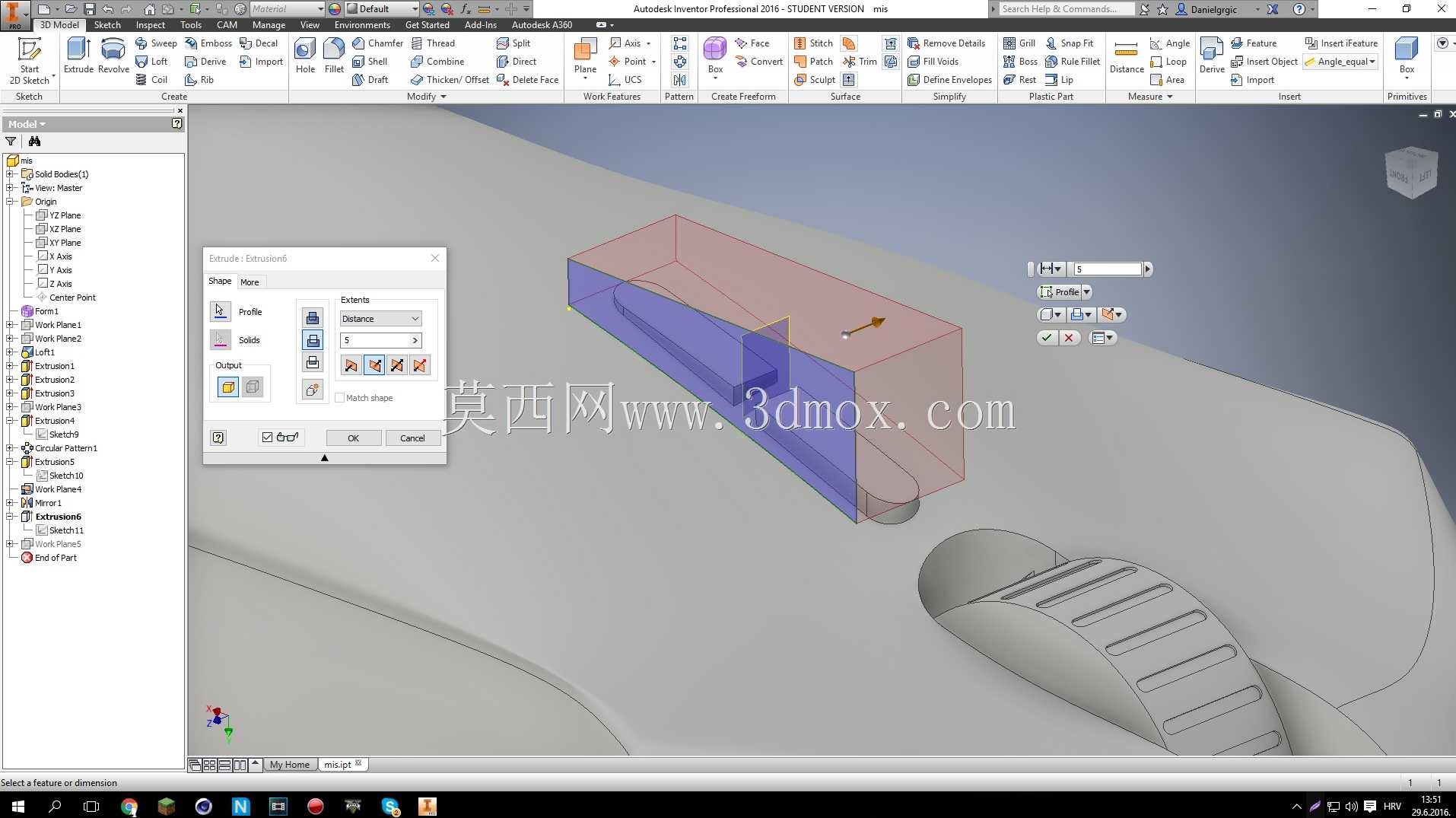The width and height of the screenshot is (1456, 818).
Task: Open the Environments ribbon tab
Action: [x=362, y=25]
